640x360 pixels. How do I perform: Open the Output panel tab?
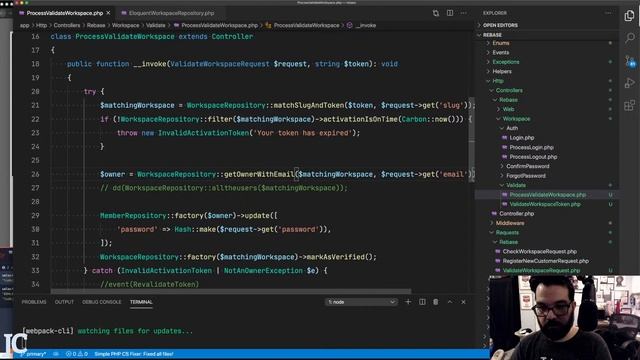(x=64, y=302)
